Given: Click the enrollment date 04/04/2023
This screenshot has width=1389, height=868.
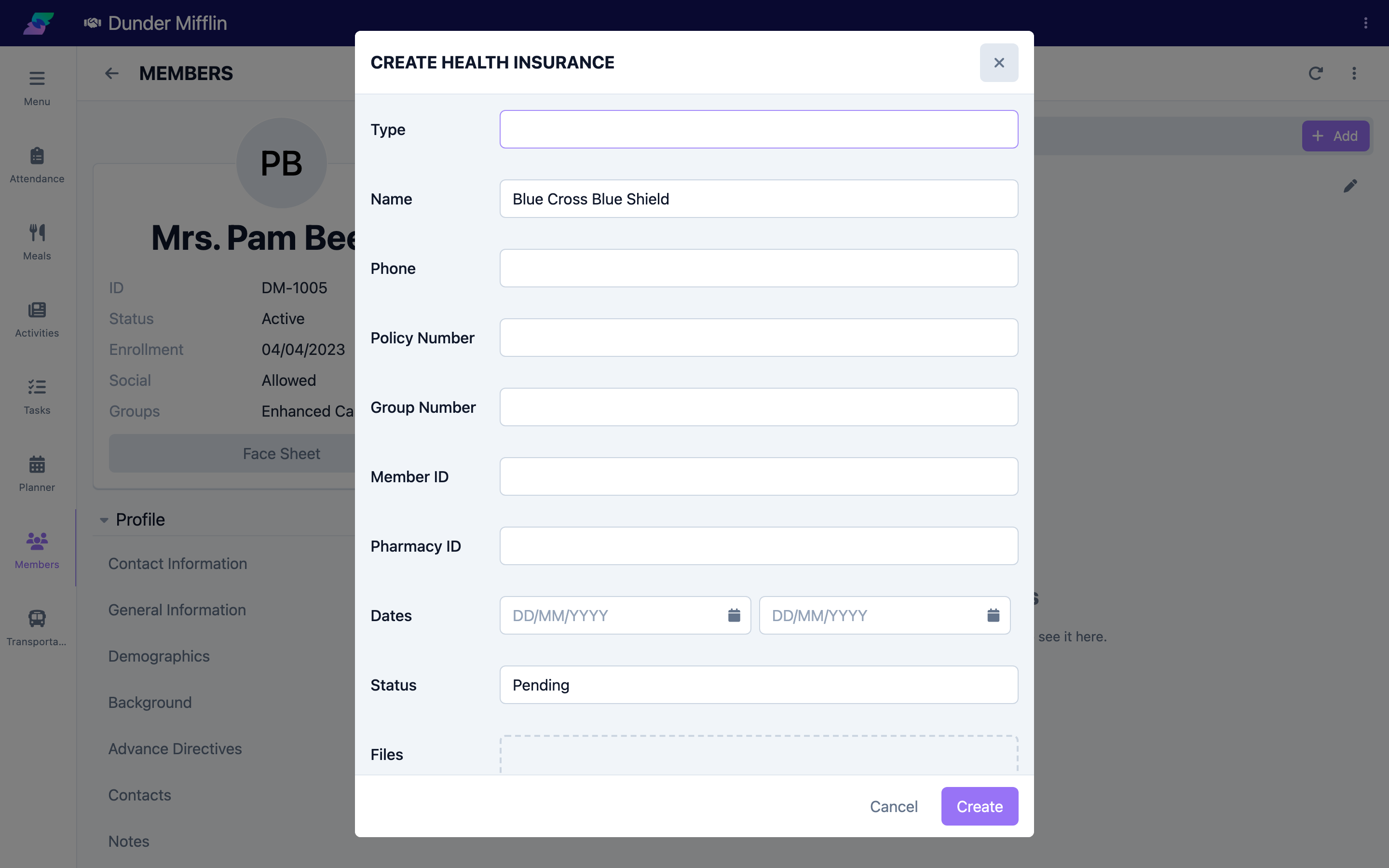Looking at the screenshot, I should pyautogui.click(x=303, y=350).
